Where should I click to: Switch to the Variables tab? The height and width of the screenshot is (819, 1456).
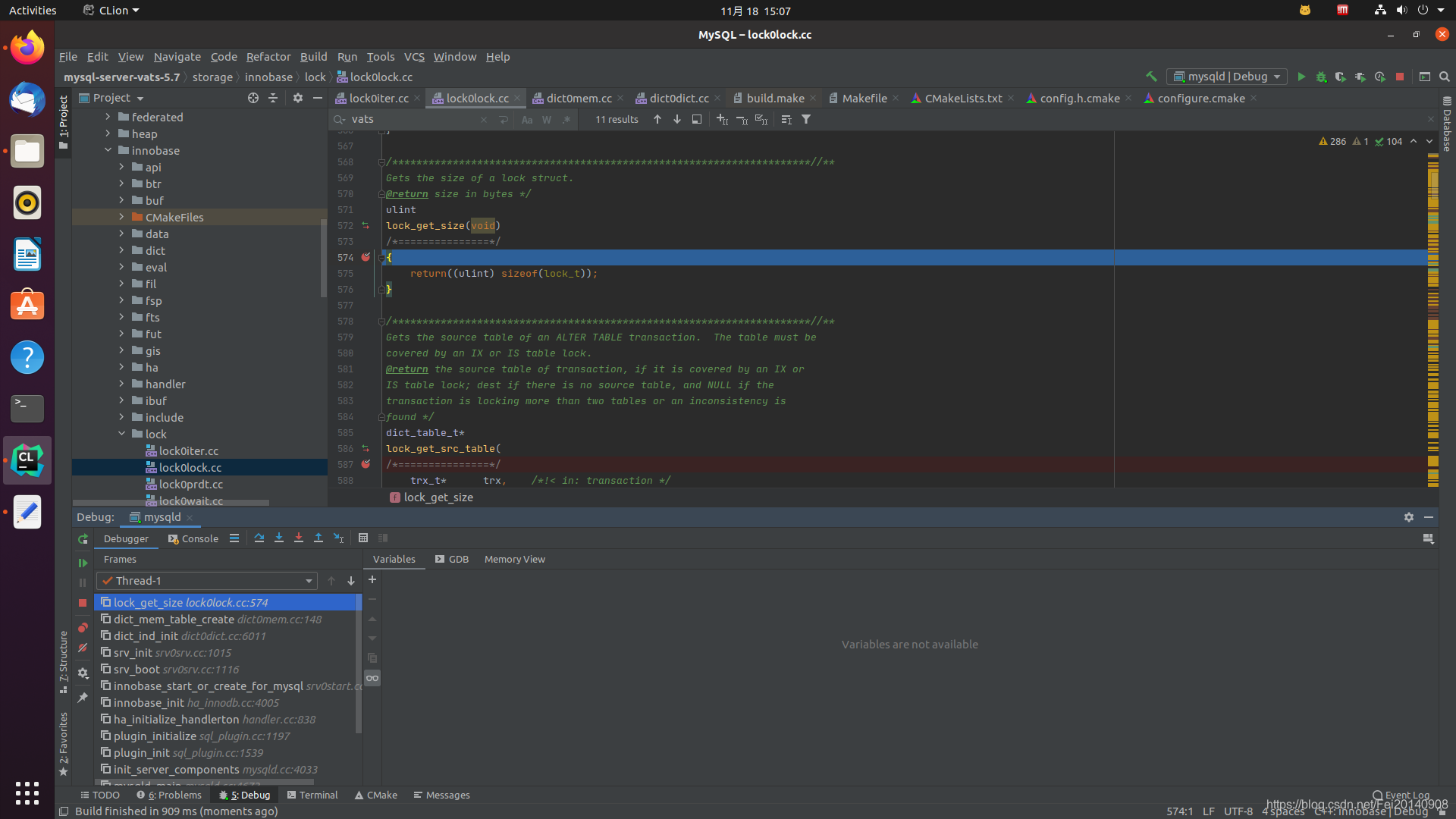[x=394, y=559]
